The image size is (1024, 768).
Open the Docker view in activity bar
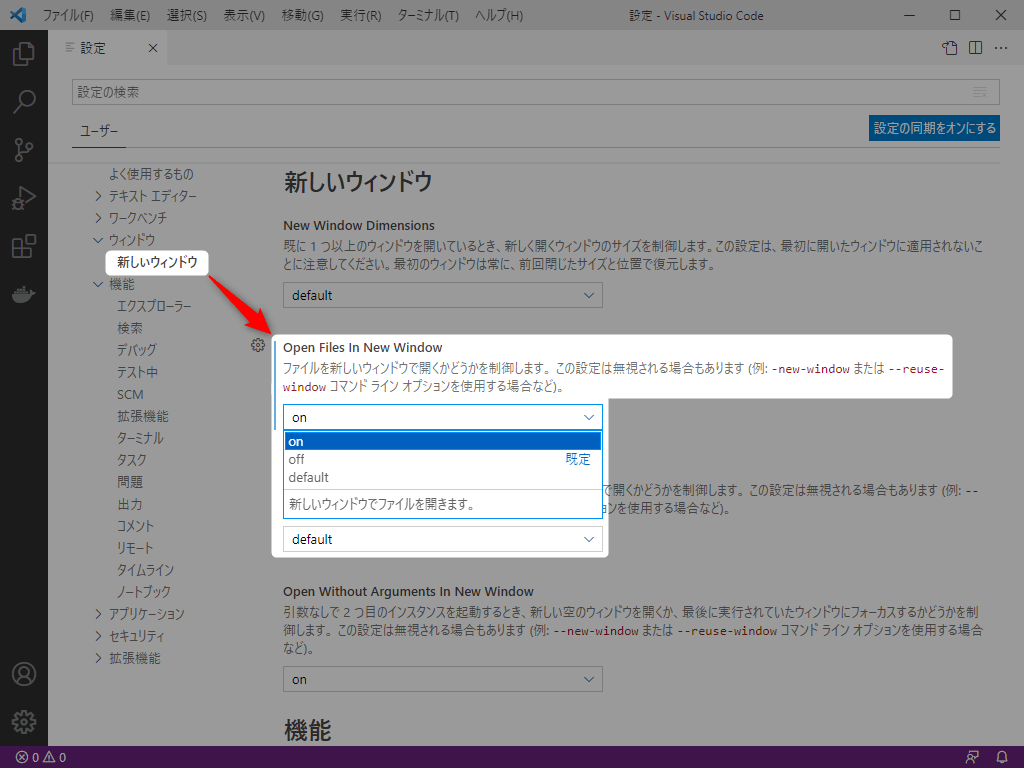(24, 295)
